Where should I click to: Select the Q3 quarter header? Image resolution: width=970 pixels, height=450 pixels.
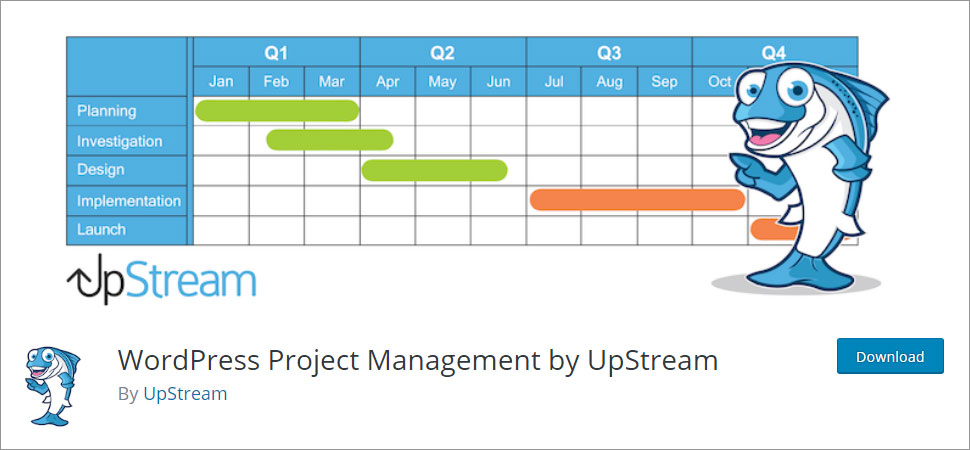[x=608, y=52]
